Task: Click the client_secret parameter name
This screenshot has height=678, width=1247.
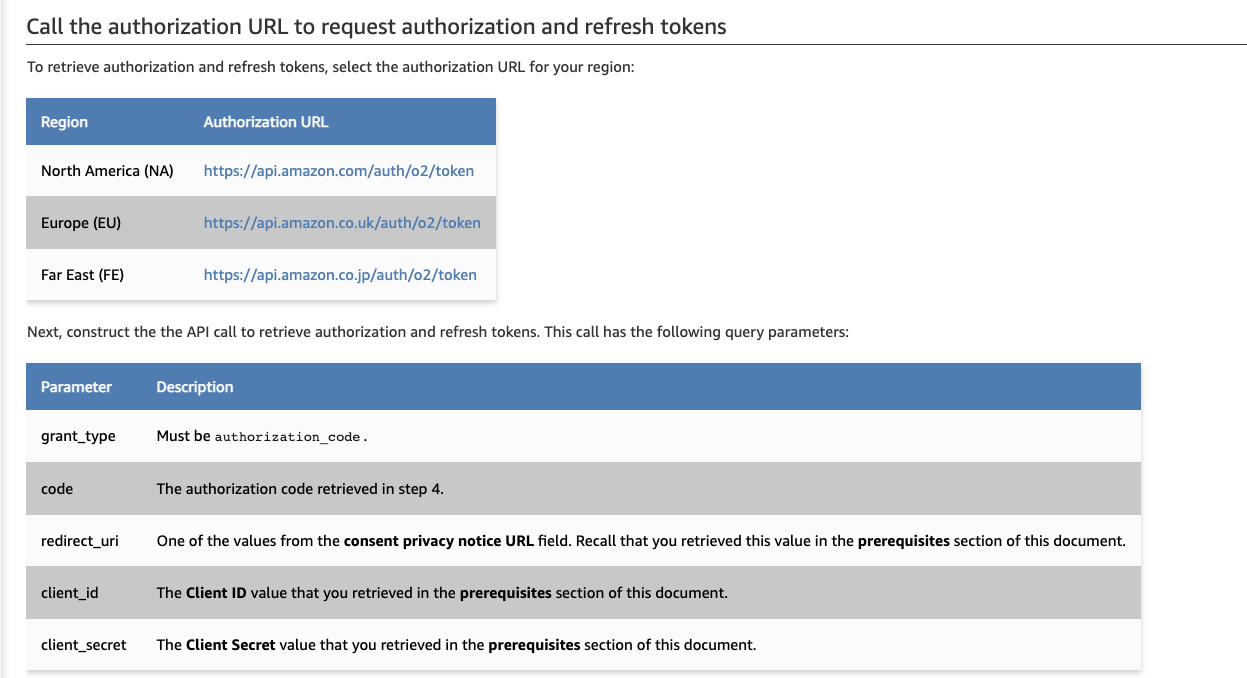Action: click(84, 645)
